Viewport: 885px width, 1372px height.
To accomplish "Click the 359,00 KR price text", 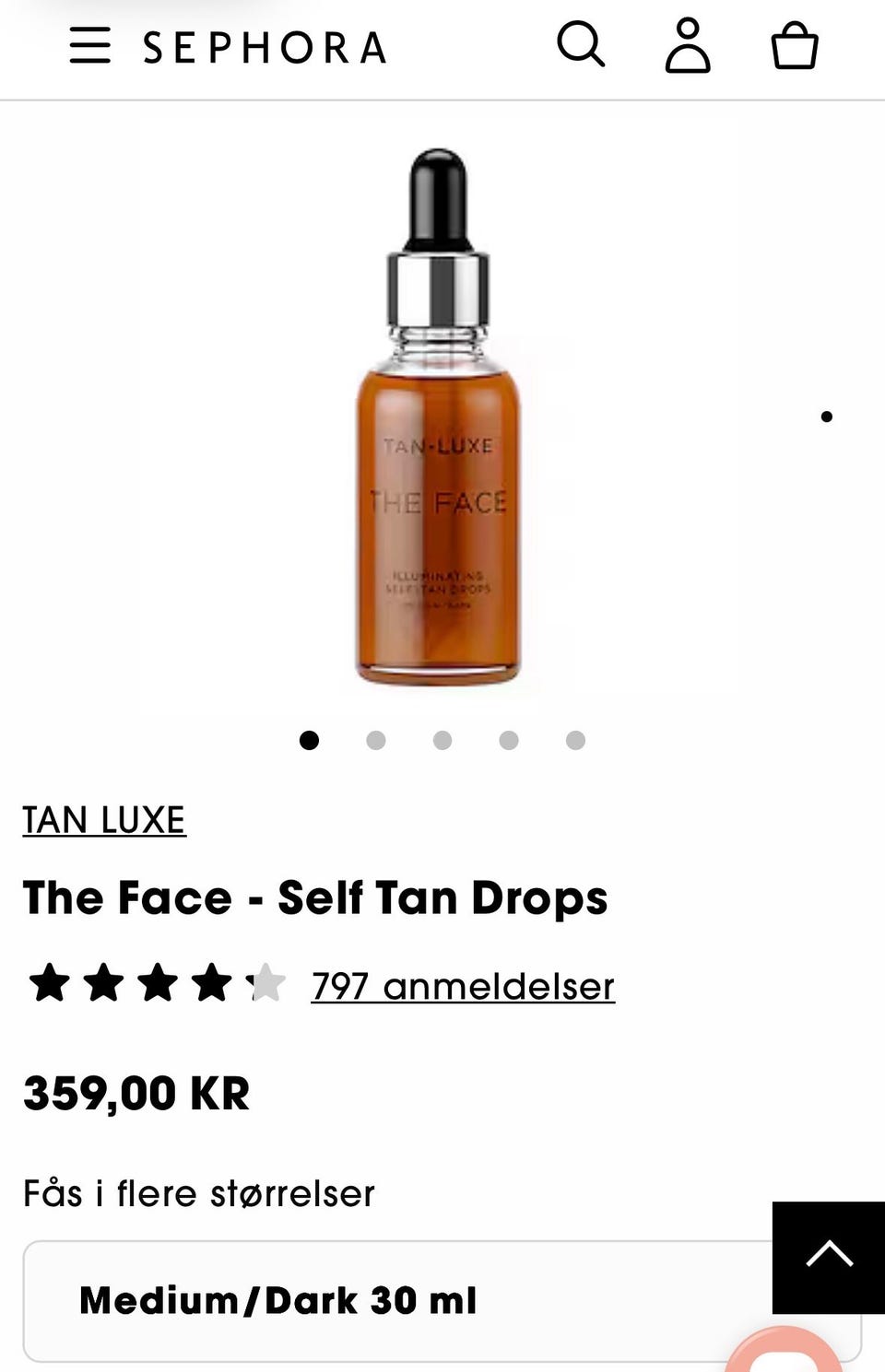I will tap(136, 1094).
